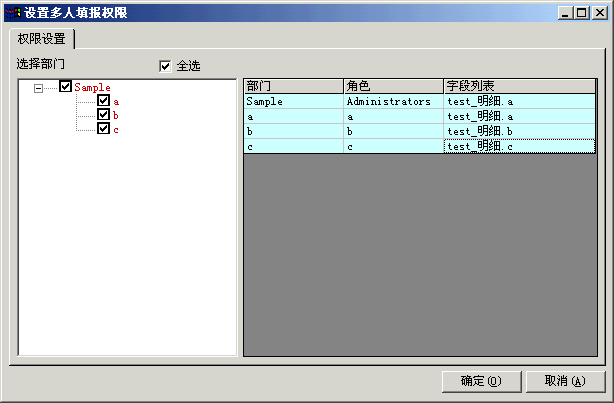The height and width of the screenshot is (403, 614).
Task: Select department cell c in the table
Action: (294, 146)
